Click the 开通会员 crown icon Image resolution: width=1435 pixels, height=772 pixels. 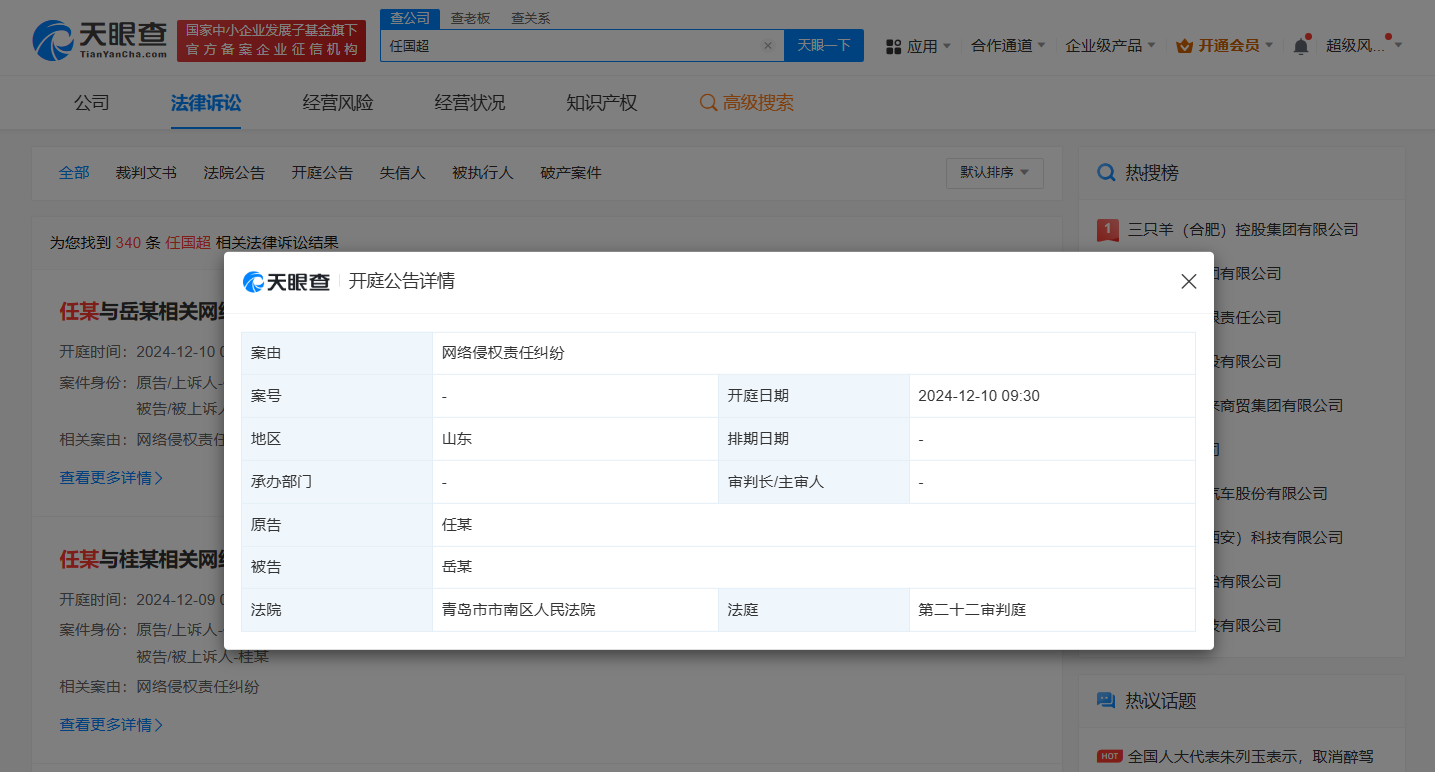tap(1186, 45)
